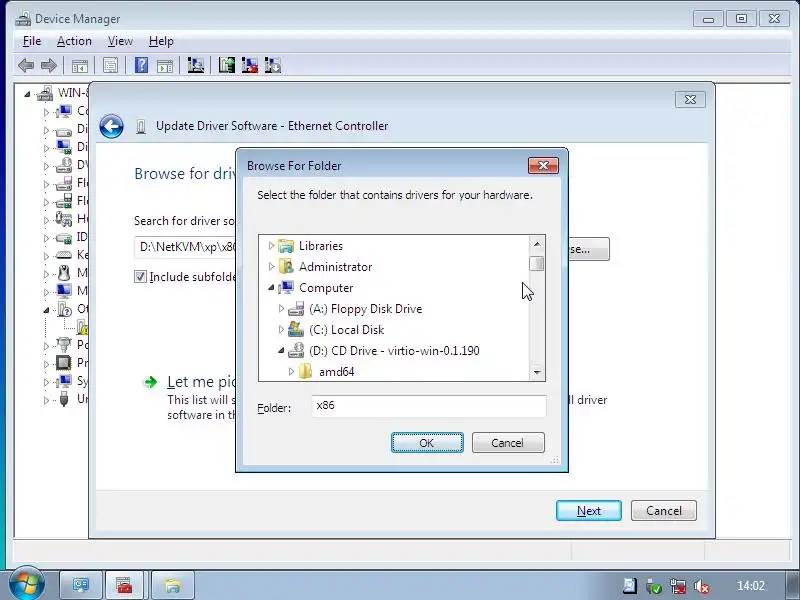Select the processor chip icon in Device Manager tree

[64, 363]
